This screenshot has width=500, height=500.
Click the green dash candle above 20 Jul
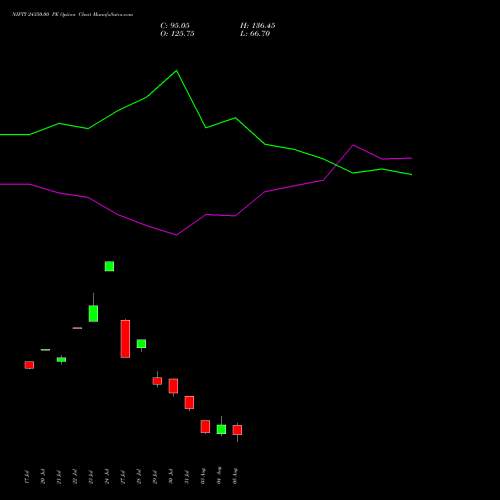coord(45,350)
